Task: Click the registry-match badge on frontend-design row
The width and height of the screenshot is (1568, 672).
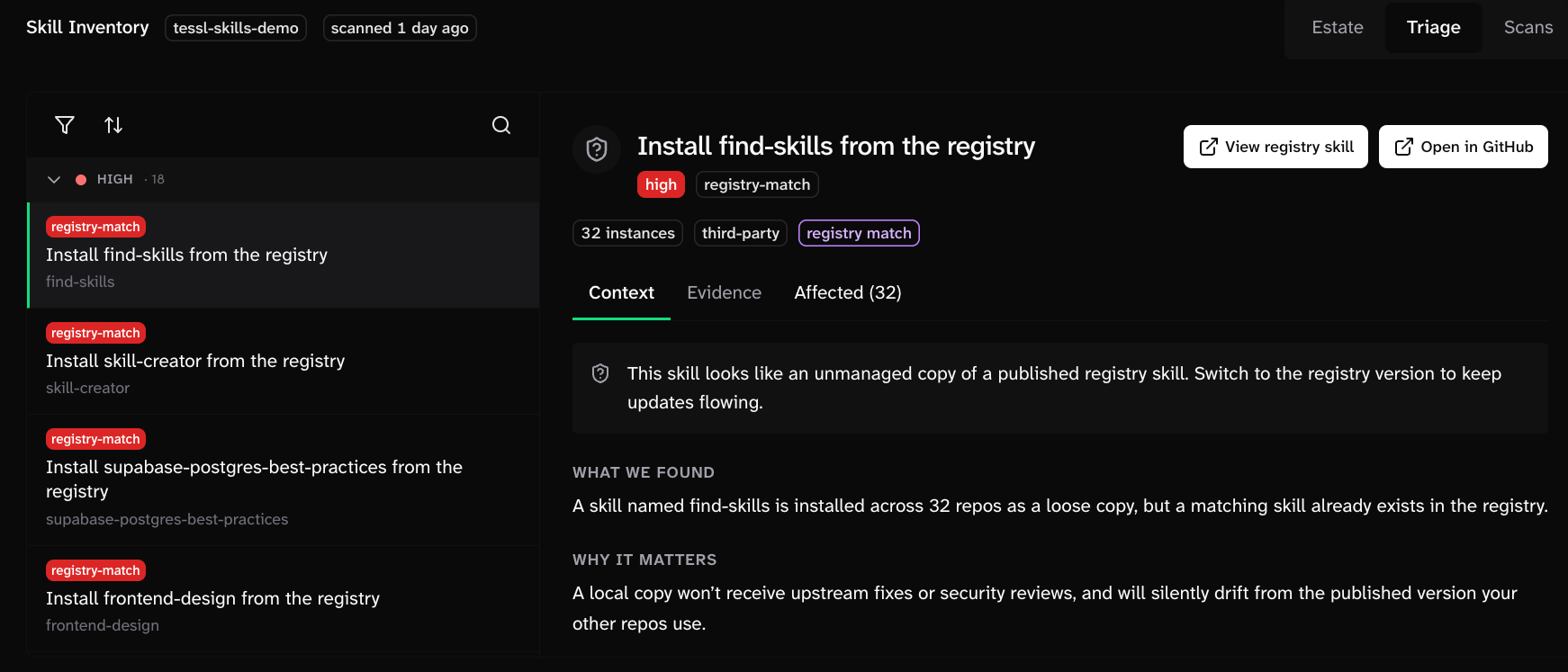Action: (x=95, y=570)
